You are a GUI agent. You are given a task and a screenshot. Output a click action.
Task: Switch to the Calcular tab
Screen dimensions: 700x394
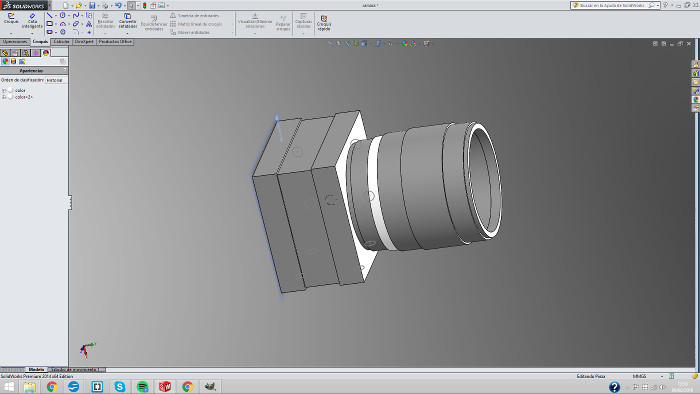[x=61, y=41]
